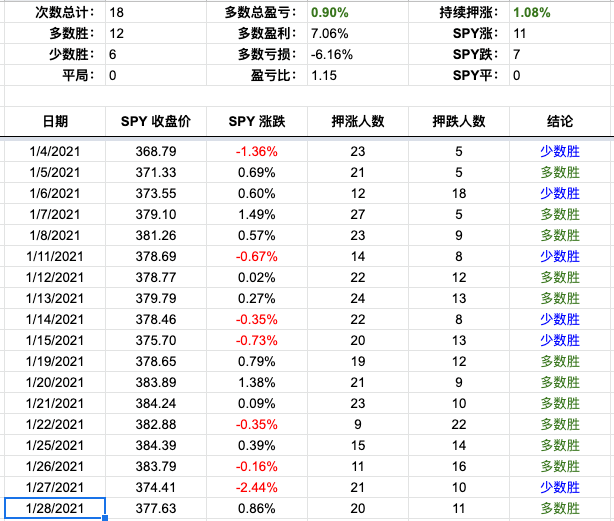Select closing price 384.24
614x521 pixels.
(x=156, y=403)
